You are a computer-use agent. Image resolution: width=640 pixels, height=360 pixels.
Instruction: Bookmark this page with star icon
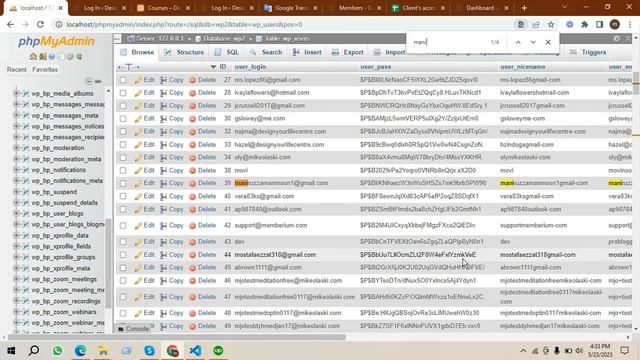pyautogui.click(x=551, y=24)
